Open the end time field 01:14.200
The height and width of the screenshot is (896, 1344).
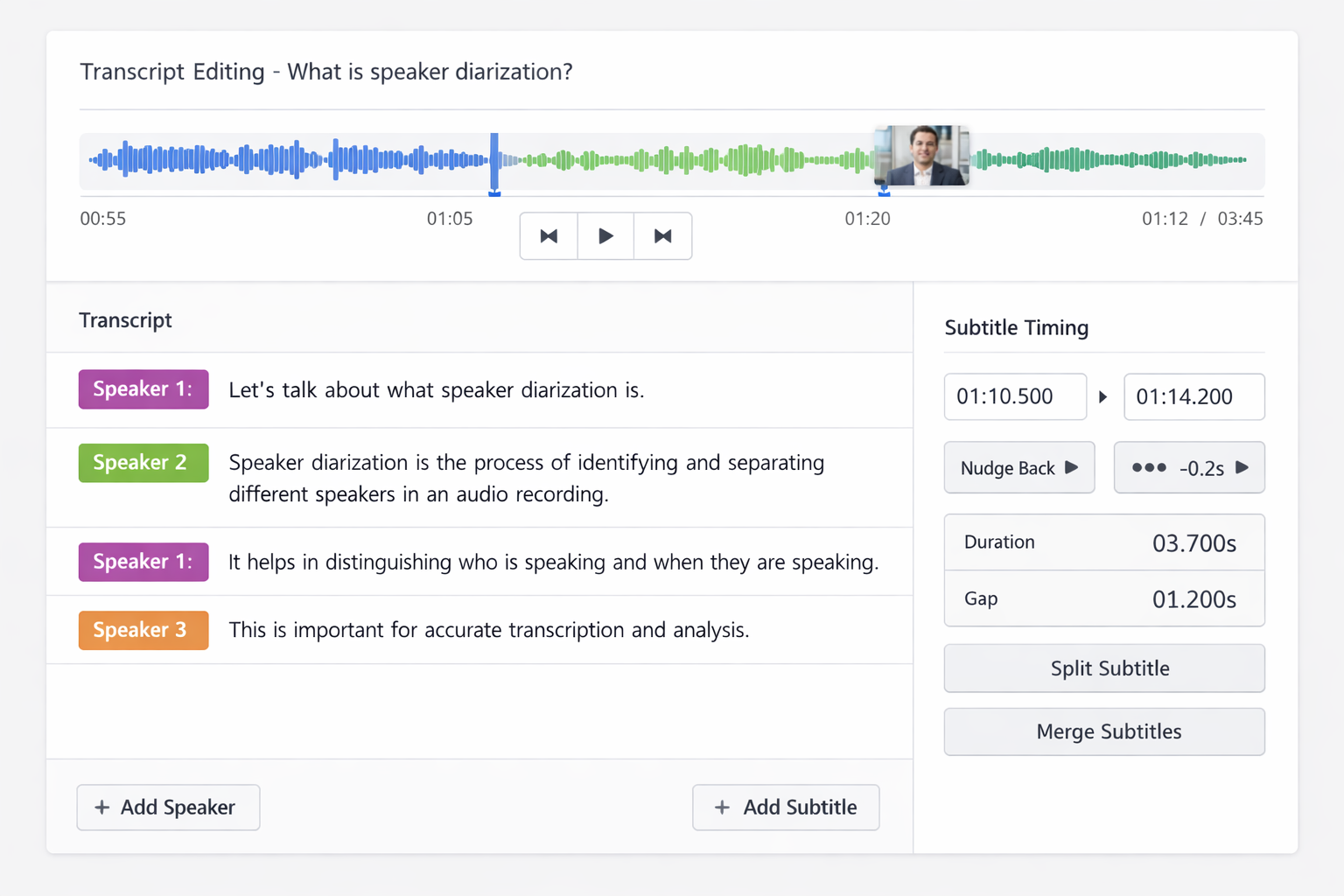[1193, 396]
